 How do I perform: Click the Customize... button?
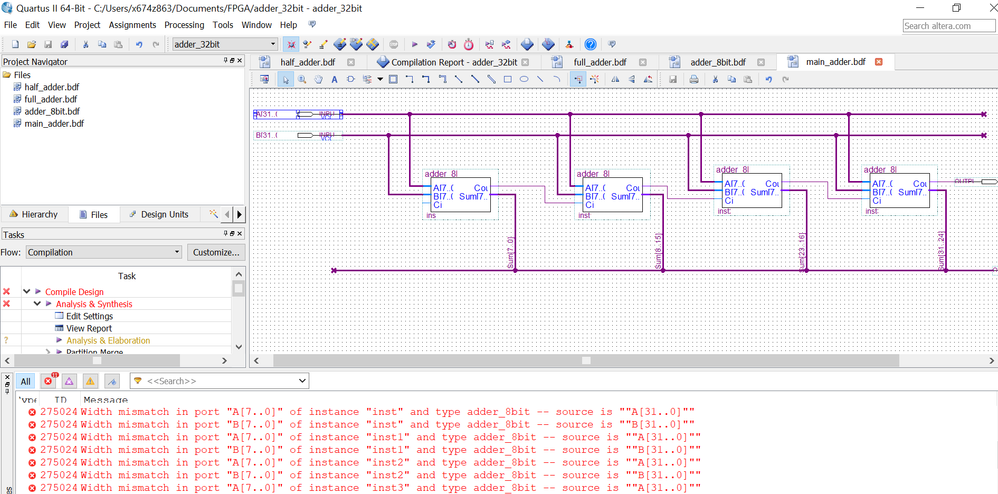pos(216,252)
